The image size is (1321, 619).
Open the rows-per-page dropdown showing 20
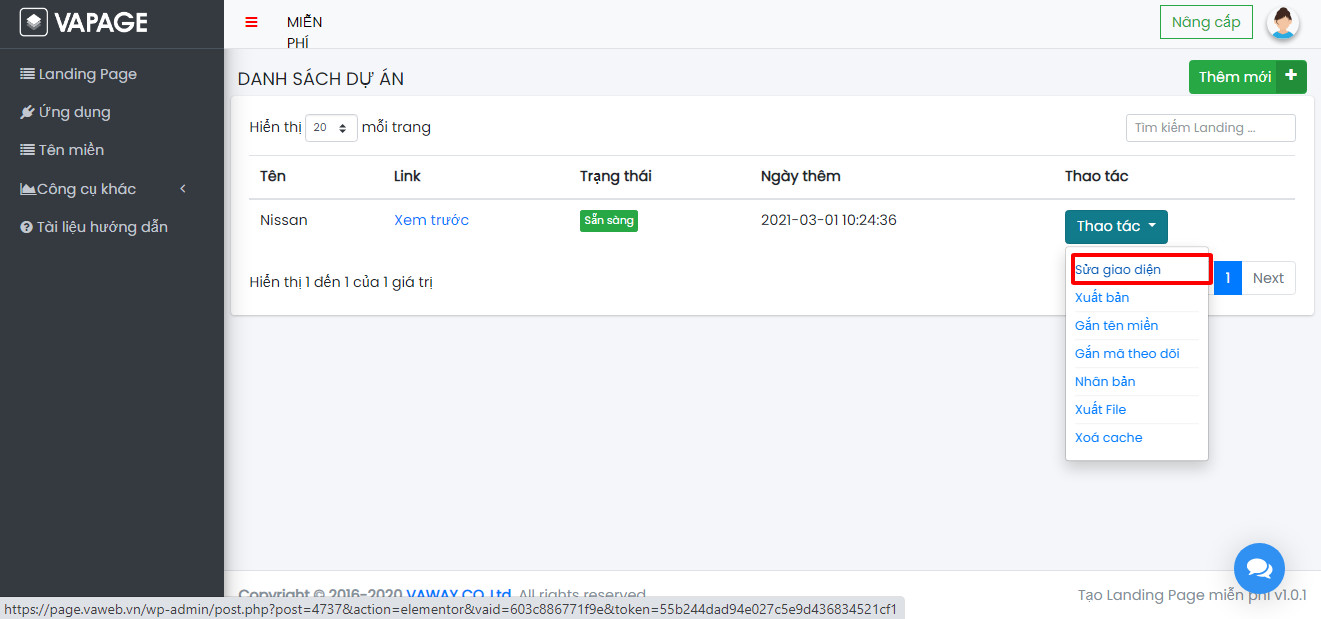click(331, 128)
